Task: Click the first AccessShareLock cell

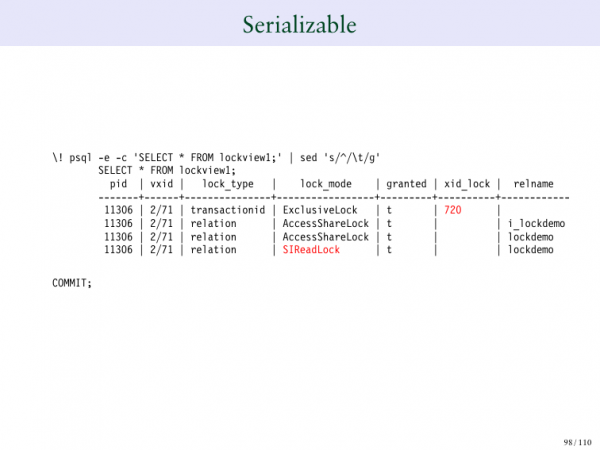Action: 325,224
